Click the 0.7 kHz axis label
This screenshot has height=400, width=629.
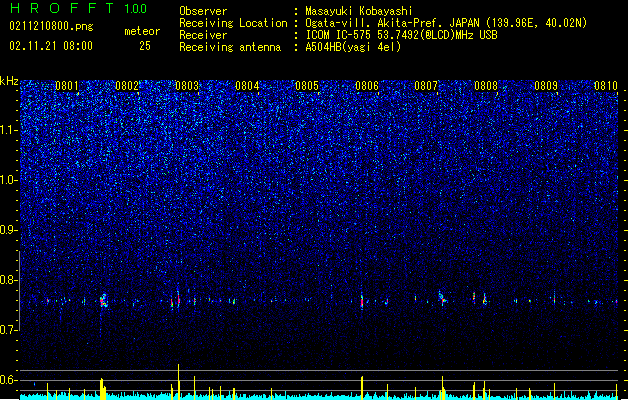[x=9, y=330]
